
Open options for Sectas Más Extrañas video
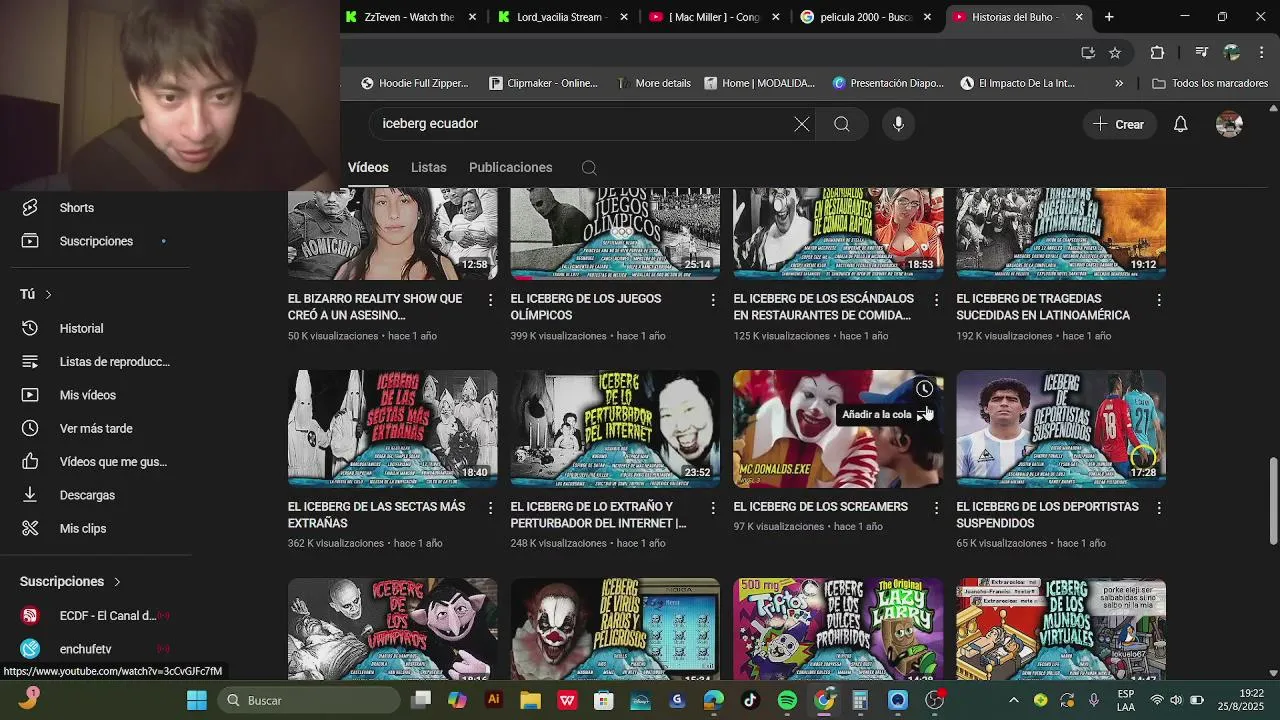coord(490,508)
